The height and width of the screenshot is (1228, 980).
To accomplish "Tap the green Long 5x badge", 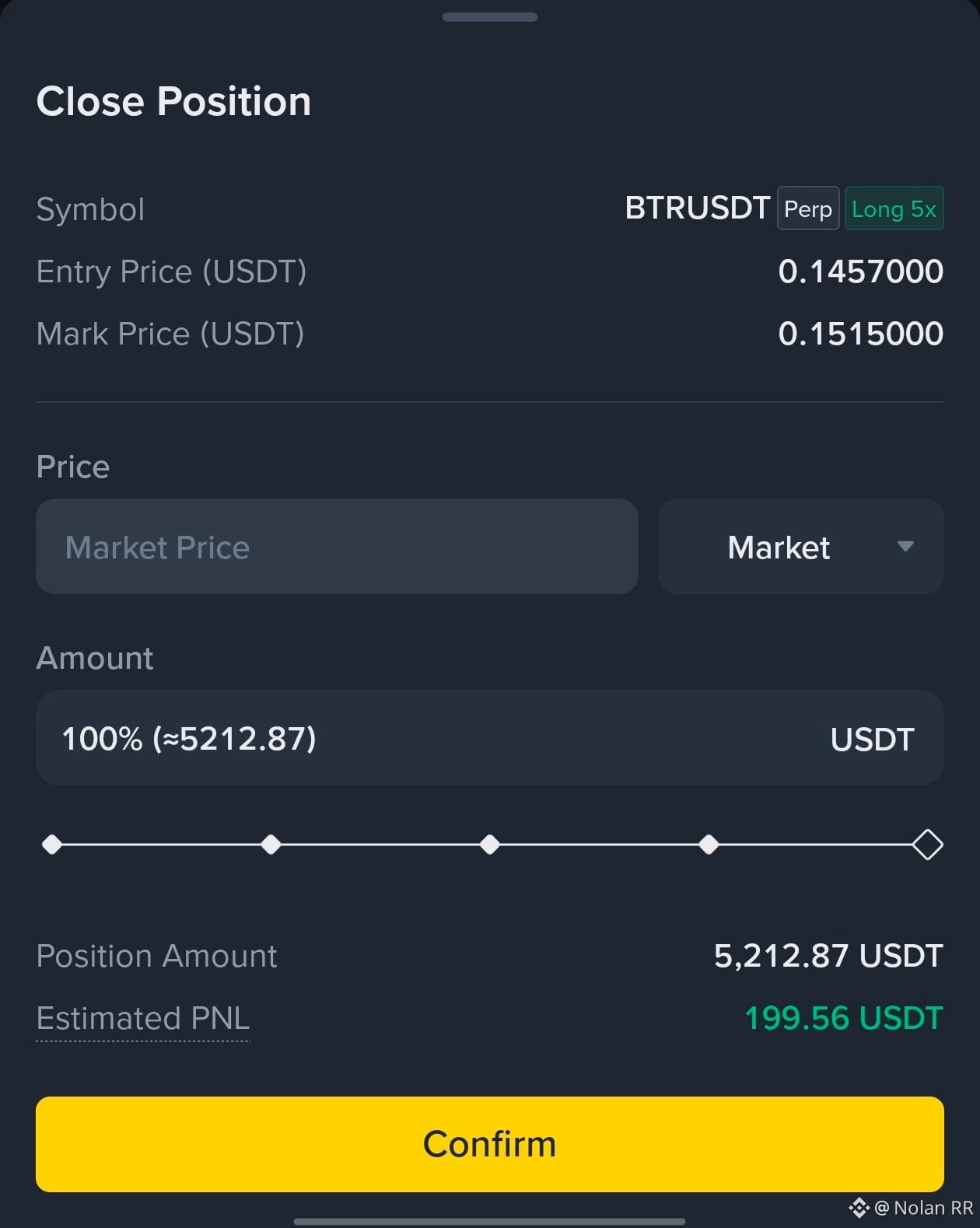I will click(894, 208).
